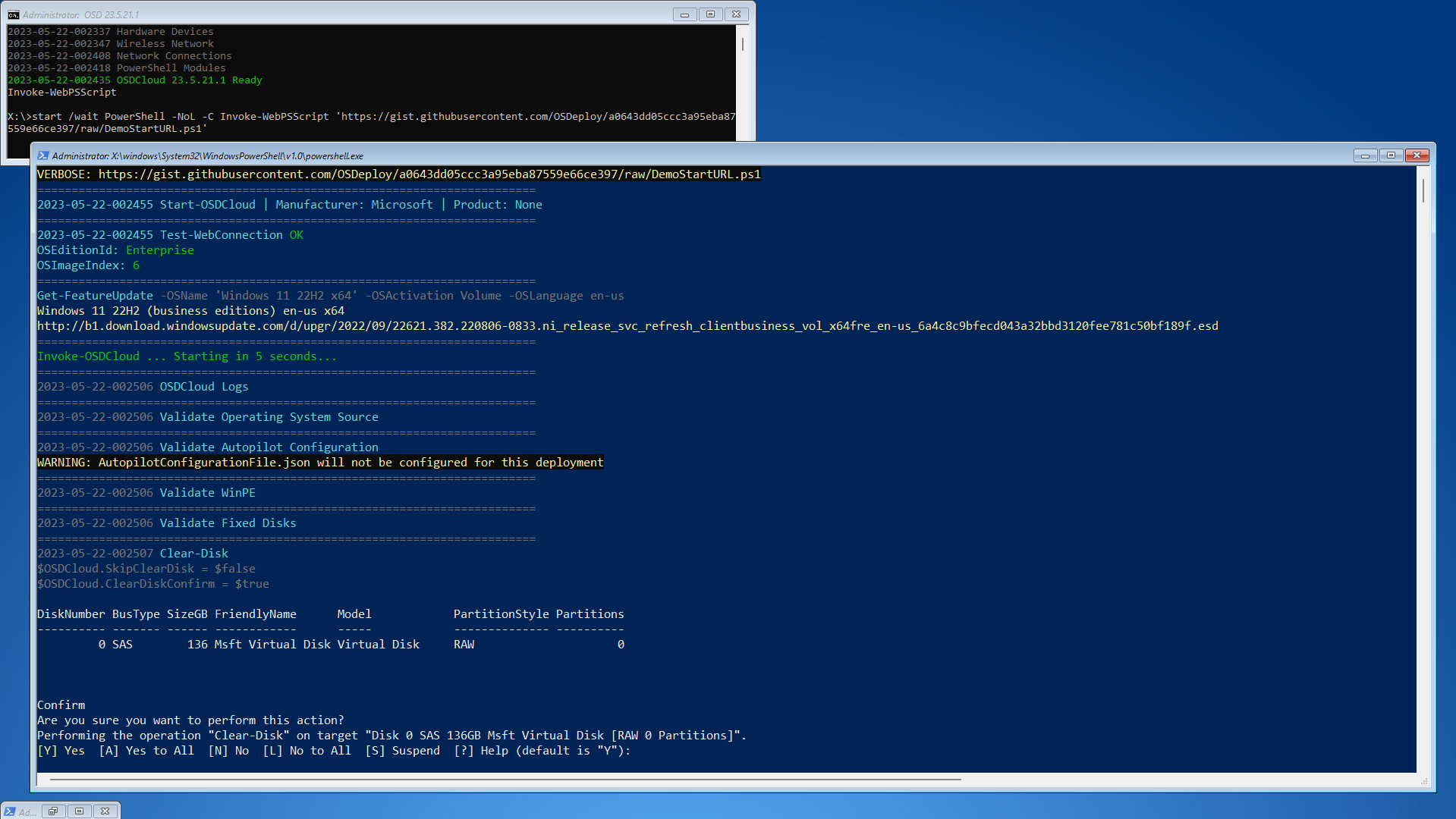Maximize the main PowerShell window
1456x819 pixels.
click(1391, 155)
